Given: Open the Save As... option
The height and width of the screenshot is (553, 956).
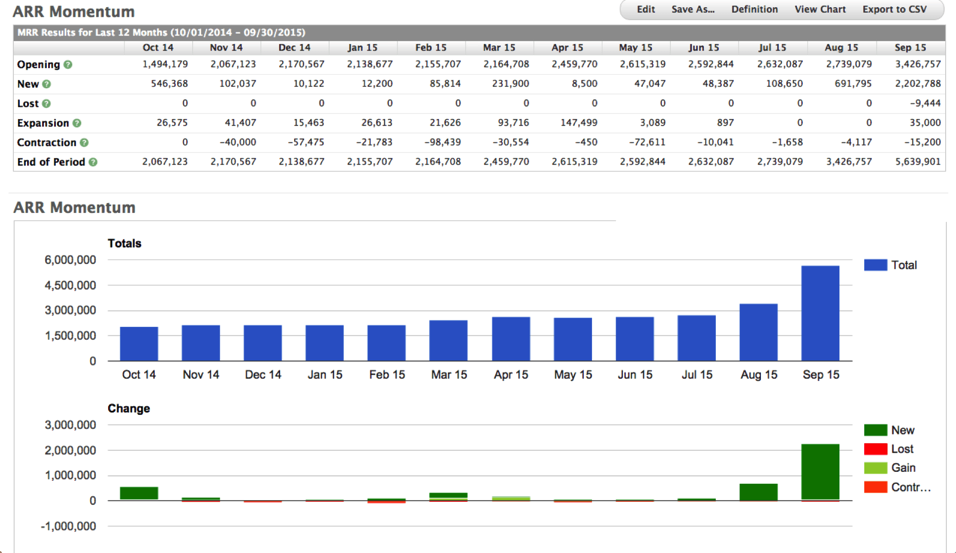Looking at the screenshot, I should point(693,10).
